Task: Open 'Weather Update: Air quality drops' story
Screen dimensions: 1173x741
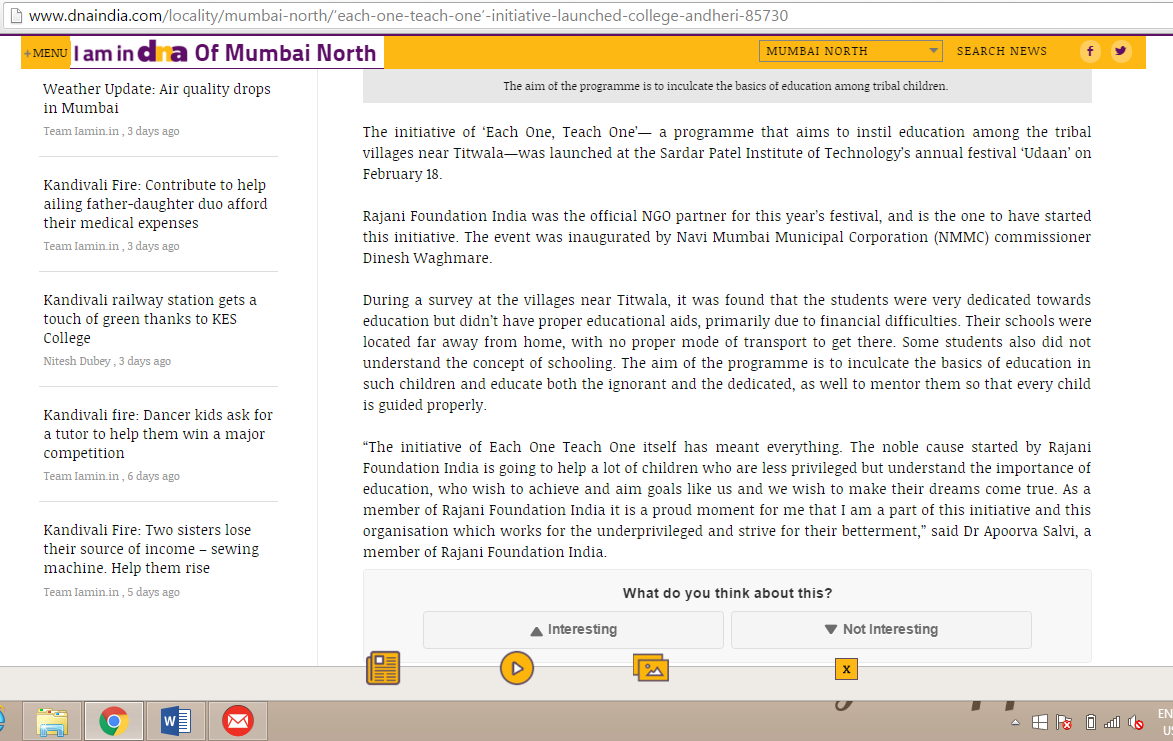Action: [157, 98]
